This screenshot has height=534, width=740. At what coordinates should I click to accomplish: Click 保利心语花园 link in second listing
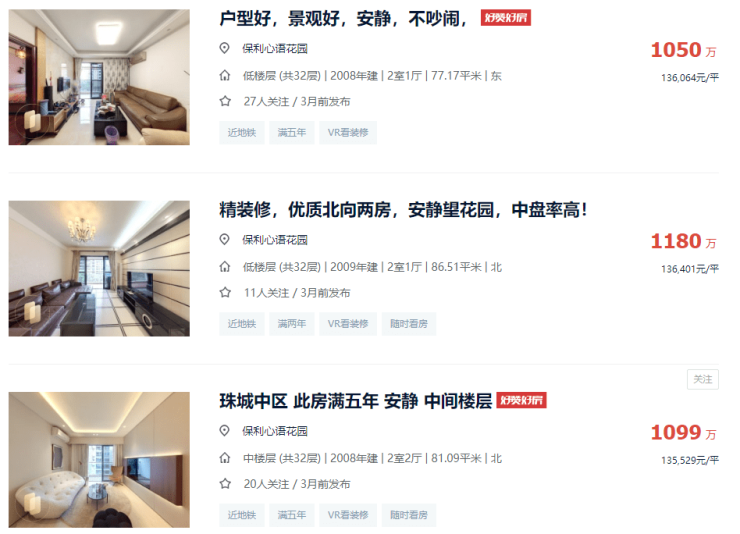coord(275,240)
